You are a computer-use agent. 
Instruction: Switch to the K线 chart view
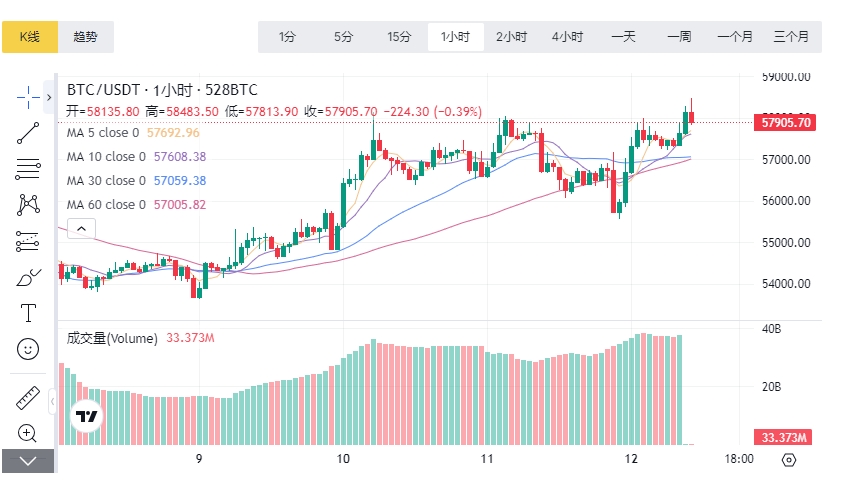(x=29, y=37)
